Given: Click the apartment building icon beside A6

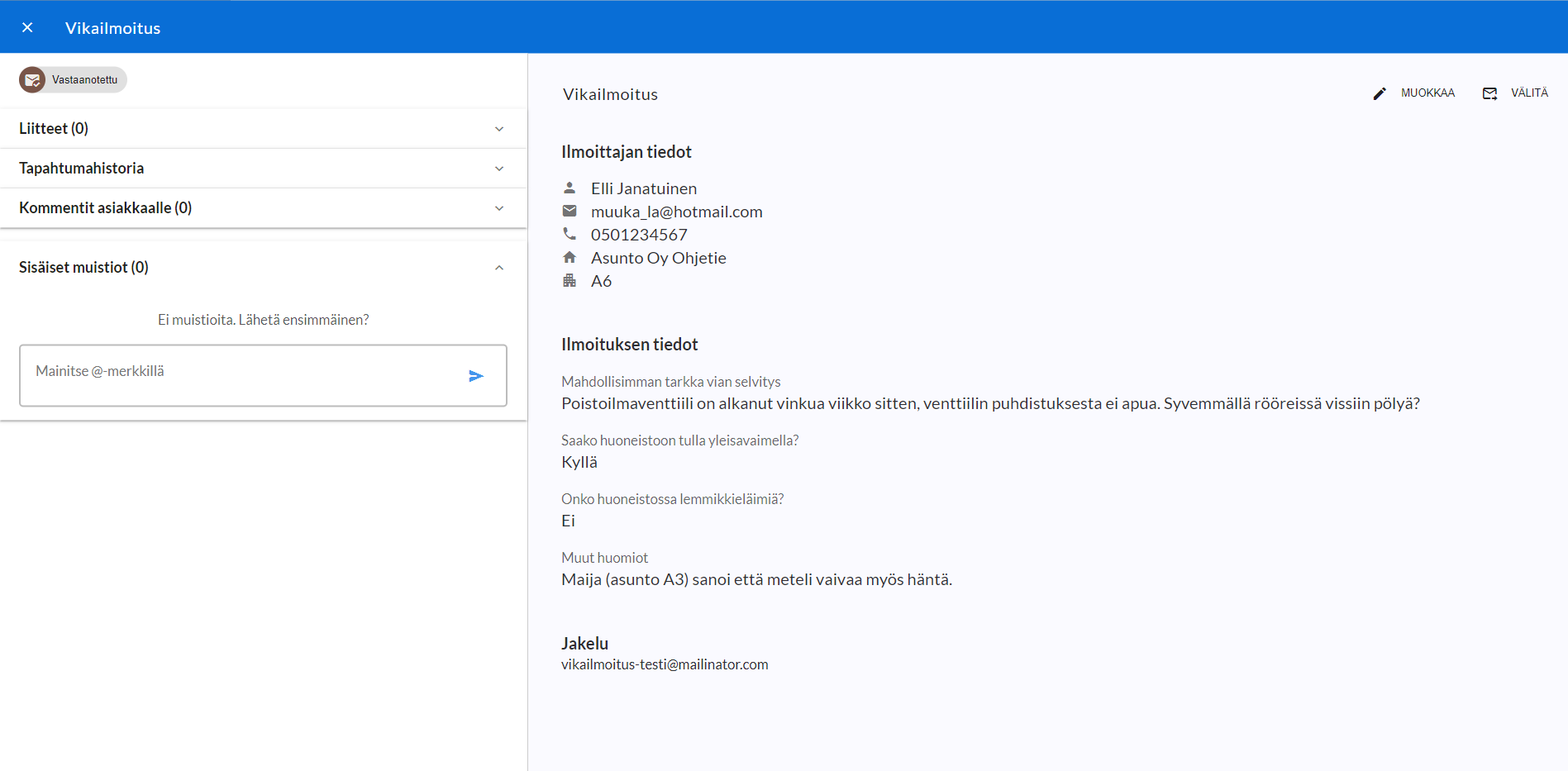Looking at the screenshot, I should click(570, 281).
